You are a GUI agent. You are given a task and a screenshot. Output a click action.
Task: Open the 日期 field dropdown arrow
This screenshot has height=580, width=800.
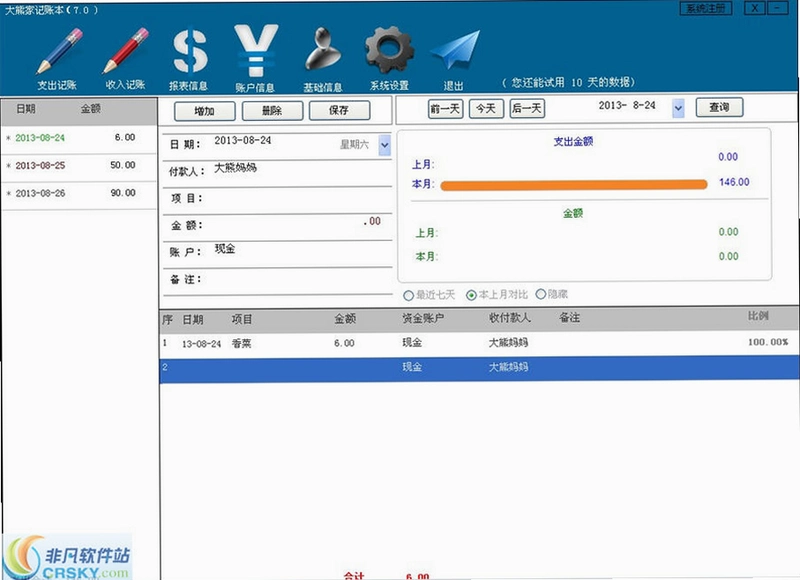tap(385, 145)
